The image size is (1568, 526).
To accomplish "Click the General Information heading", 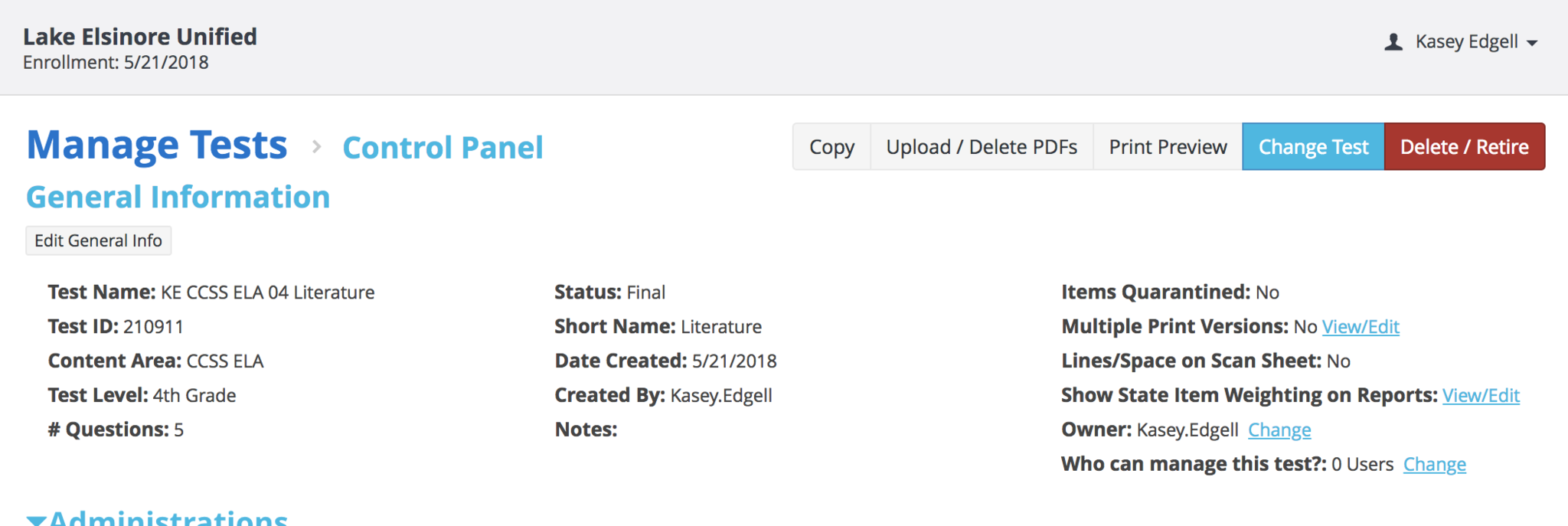I will click(x=178, y=198).
